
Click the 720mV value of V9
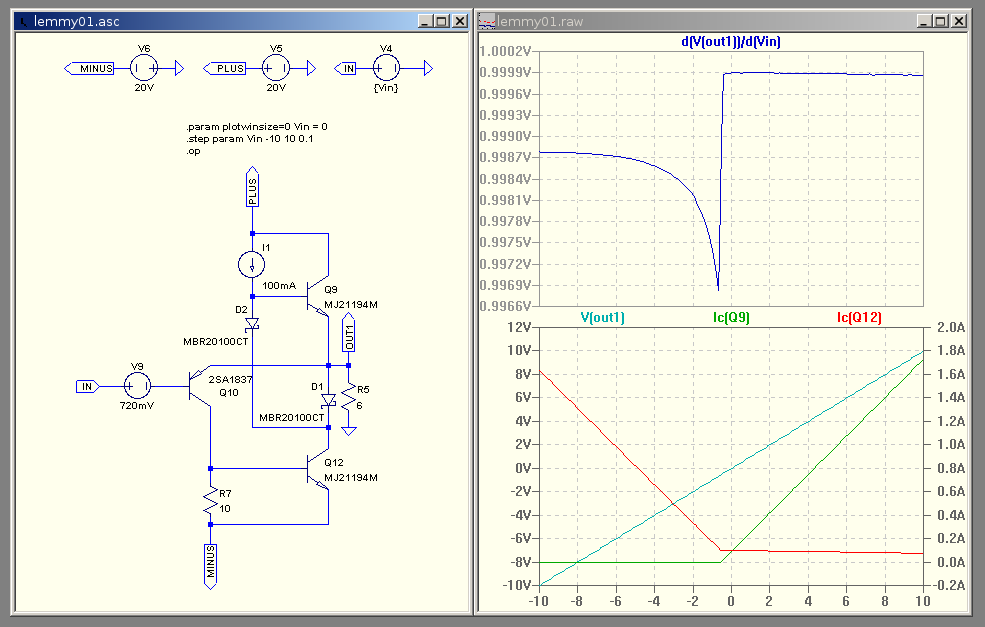click(x=137, y=405)
